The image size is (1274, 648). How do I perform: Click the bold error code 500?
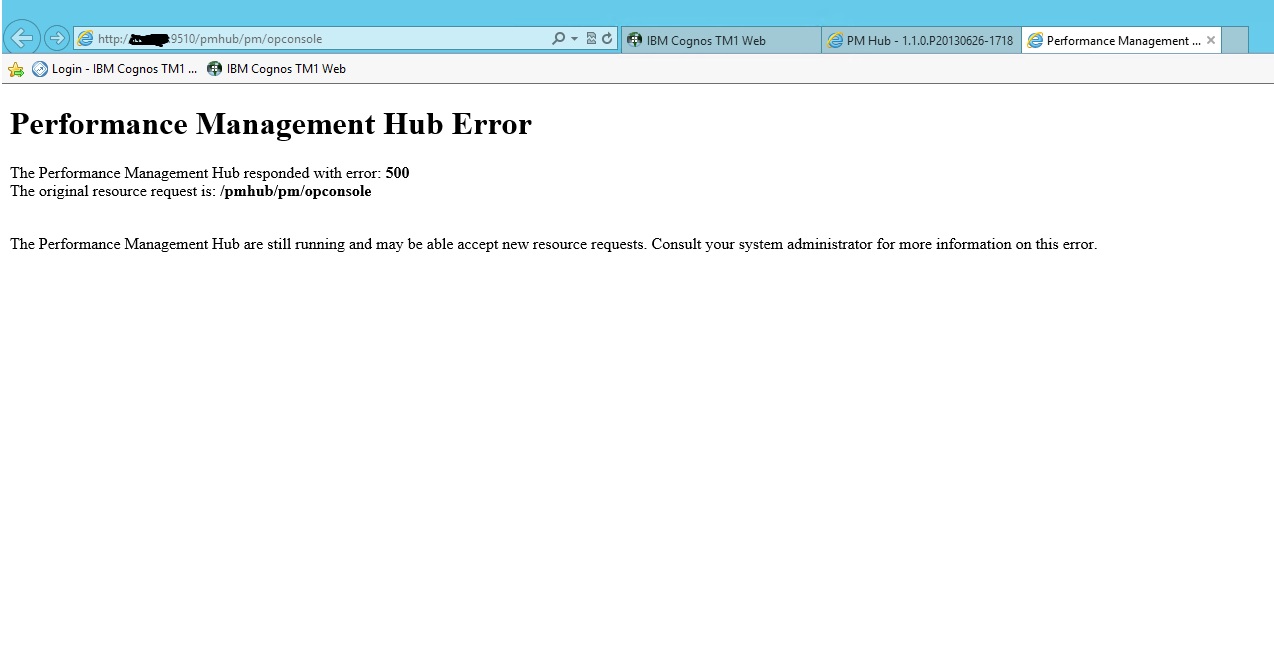pyautogui.click(x=397, y=173)
